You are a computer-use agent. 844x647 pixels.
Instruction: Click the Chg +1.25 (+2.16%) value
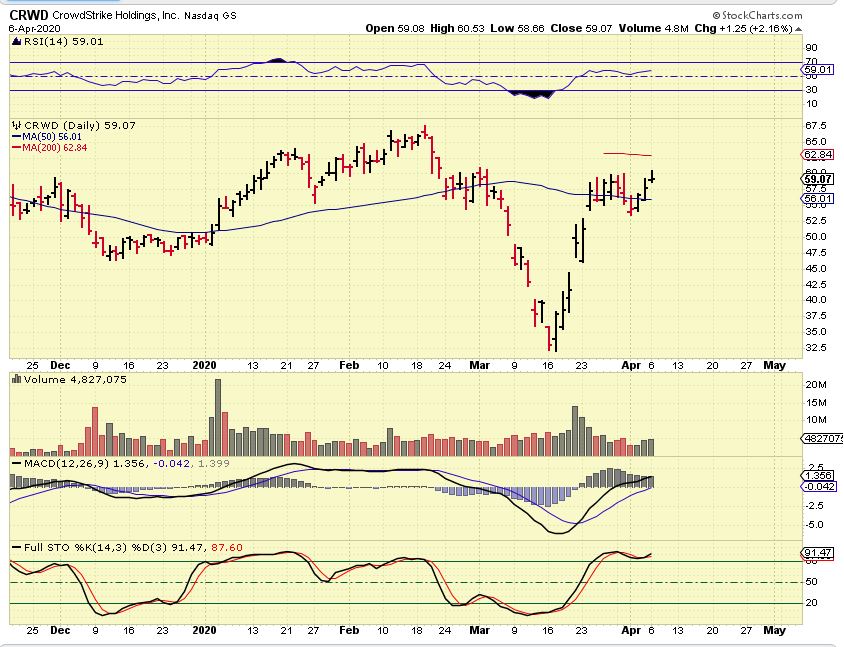(743, 29)
